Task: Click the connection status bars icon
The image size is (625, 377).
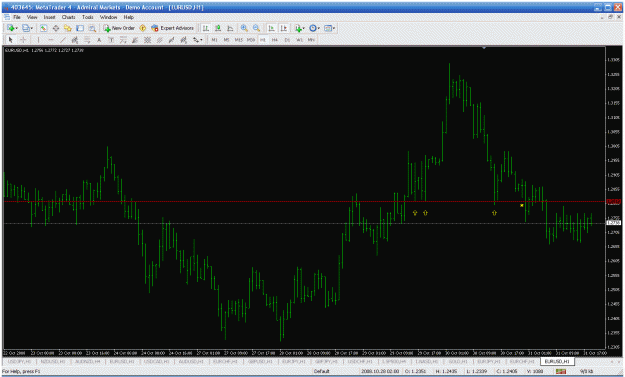Action: coord(561,371)
